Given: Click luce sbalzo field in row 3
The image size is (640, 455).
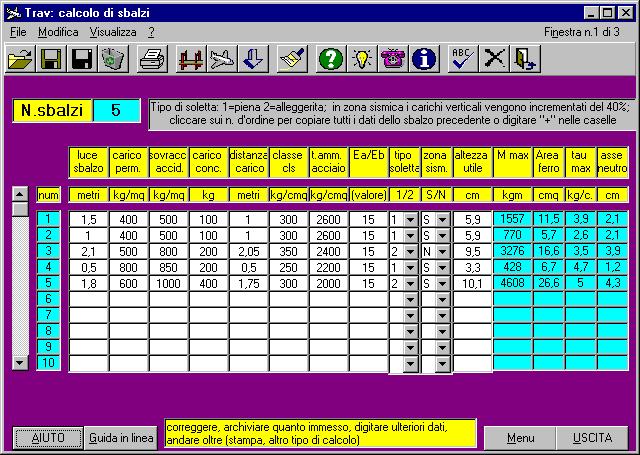Looking at the screenshot, I should pos(88,251).
